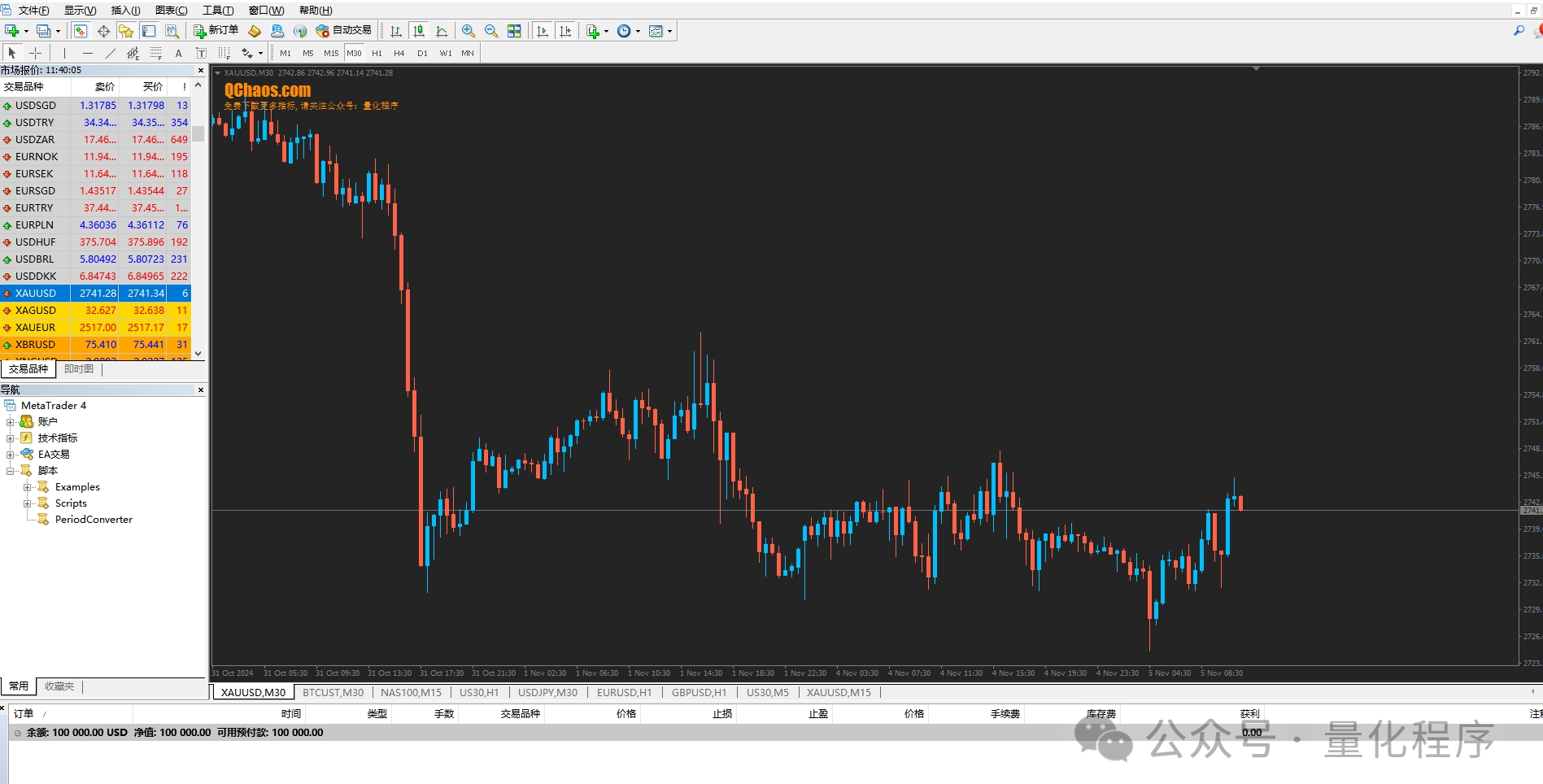
Task: Switch chart to bar chart icon
Action: (x=396, y=31)
